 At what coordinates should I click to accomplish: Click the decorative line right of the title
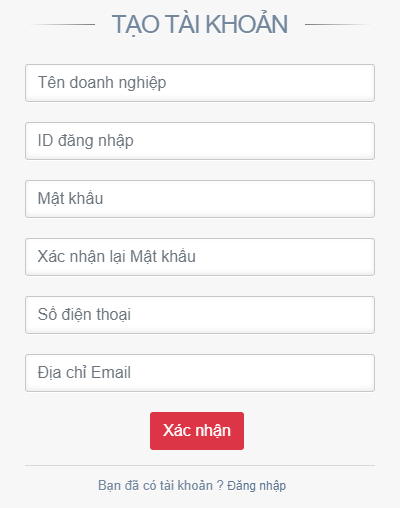tap(340, 24)
